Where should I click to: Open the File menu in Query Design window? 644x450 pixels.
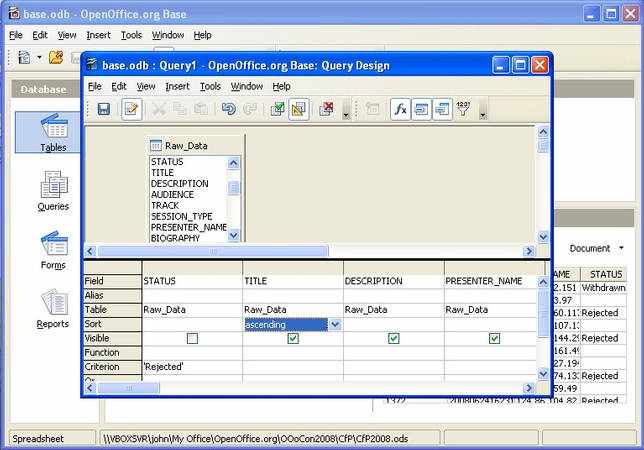94,86
